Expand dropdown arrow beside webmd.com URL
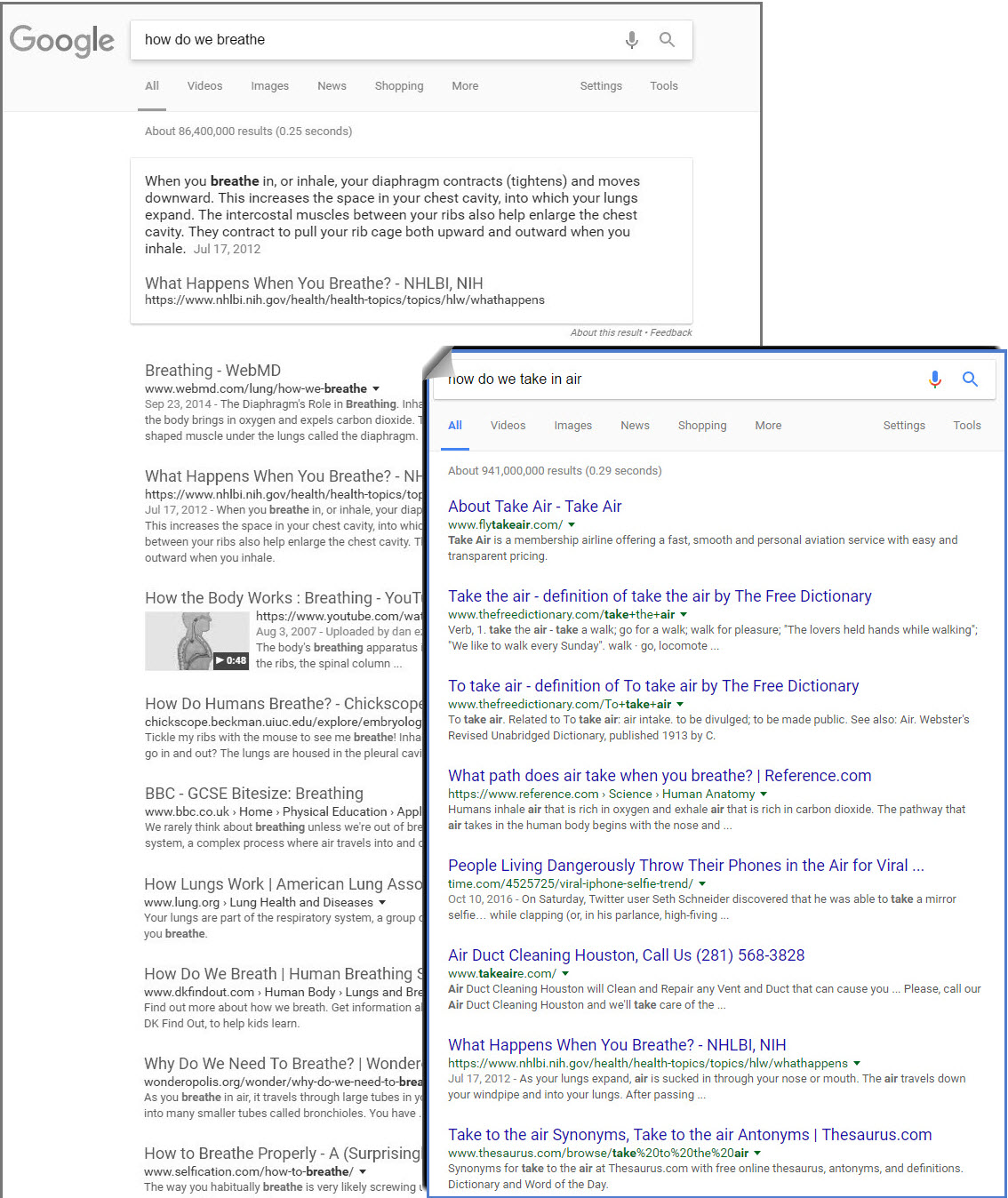 pyautogui.click(x=376, y=389)
